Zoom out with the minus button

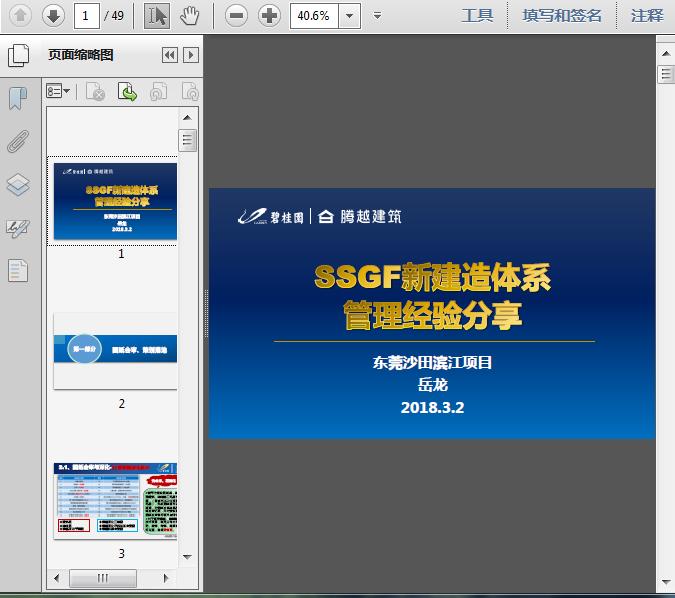click(x=236, y=16)
